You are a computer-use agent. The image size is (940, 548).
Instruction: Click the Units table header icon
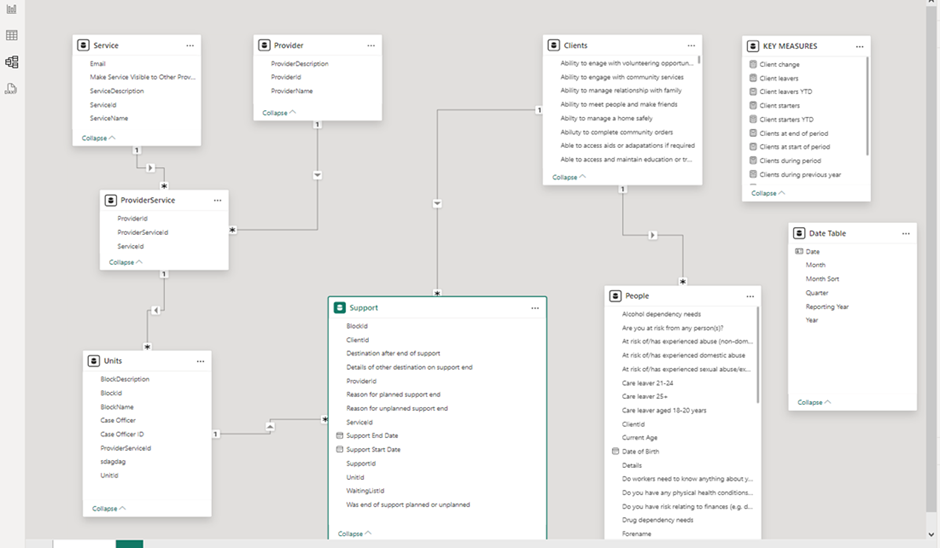pos(94,361)
